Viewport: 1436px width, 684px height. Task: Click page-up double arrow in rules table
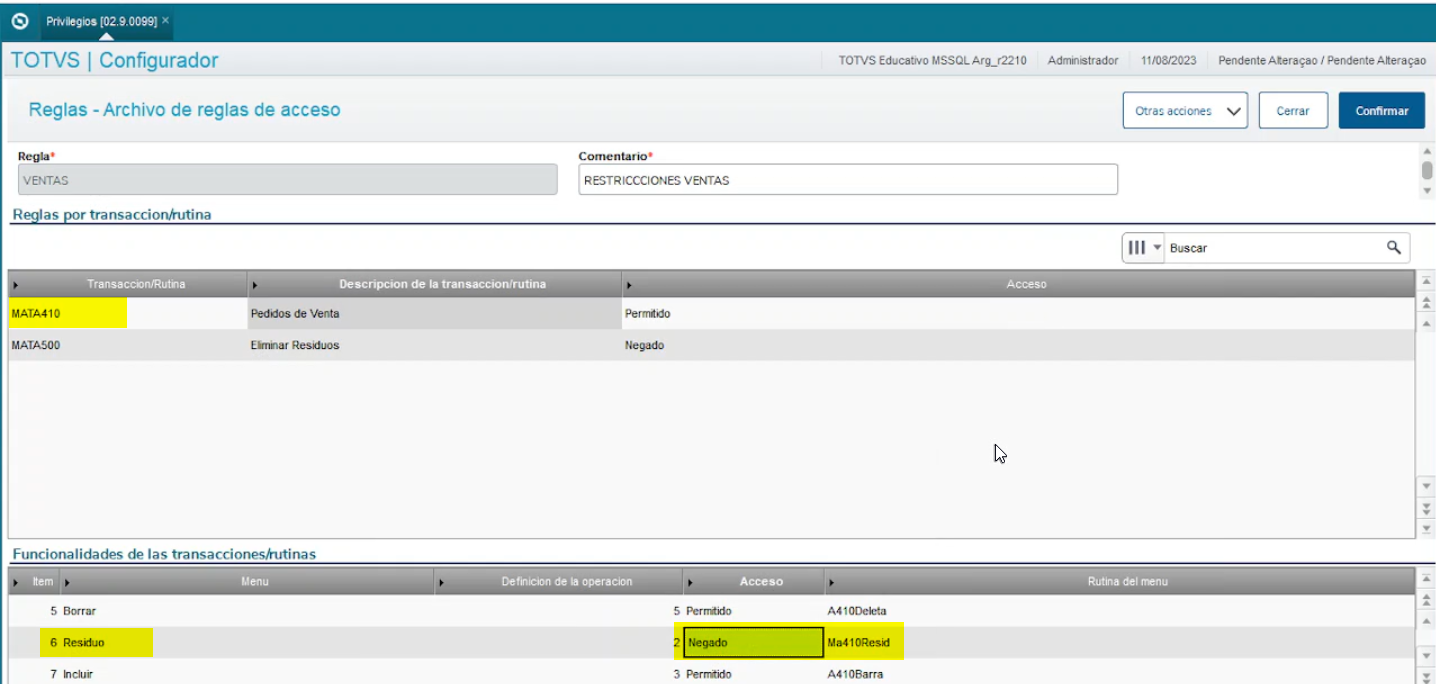click(x=1427, y=303)
